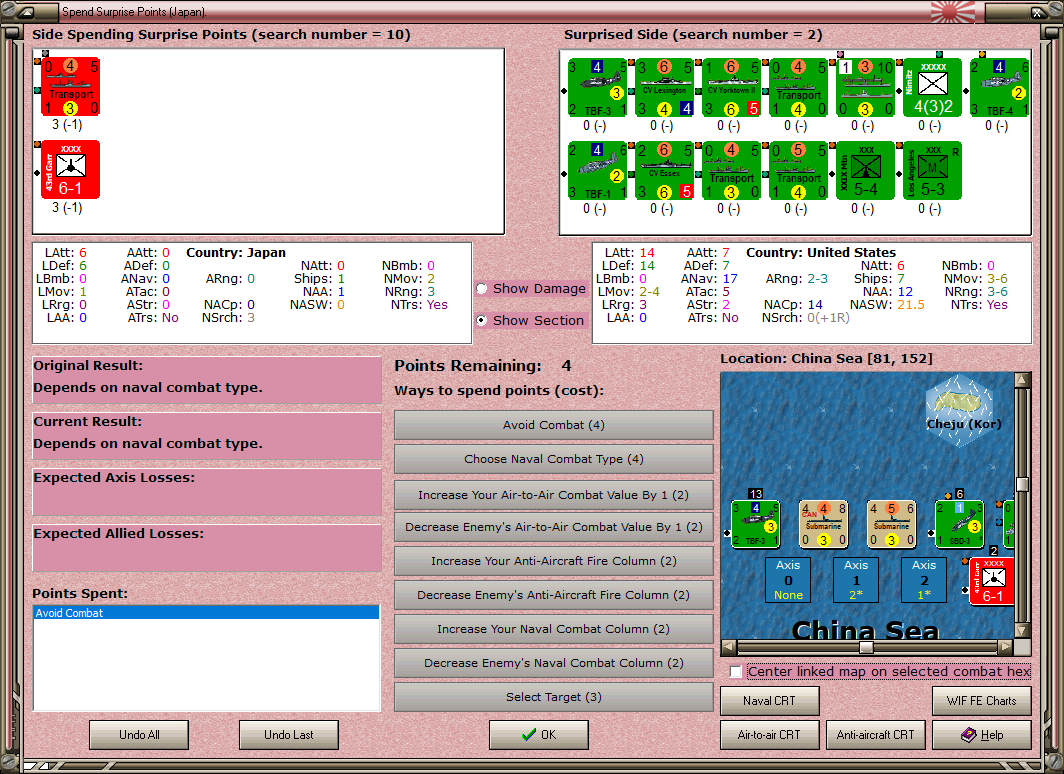Click the TBF-4 aircraft counter
Screen dimensions: 1064x774
tap(1000, 88)
